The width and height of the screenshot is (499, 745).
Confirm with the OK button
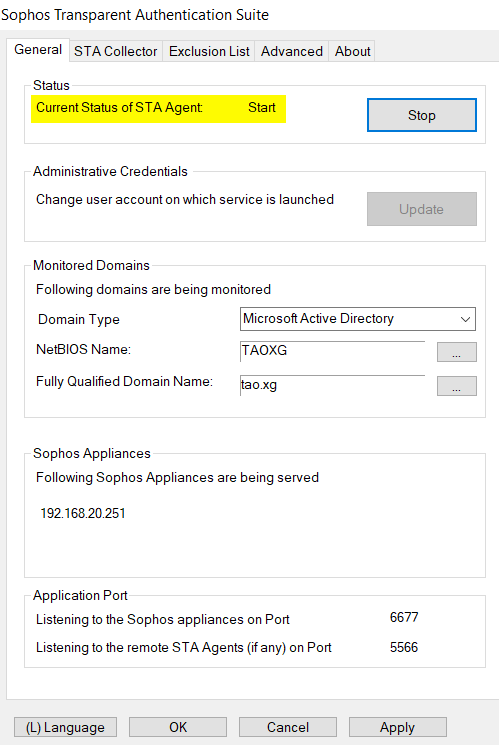pos(178,727)
